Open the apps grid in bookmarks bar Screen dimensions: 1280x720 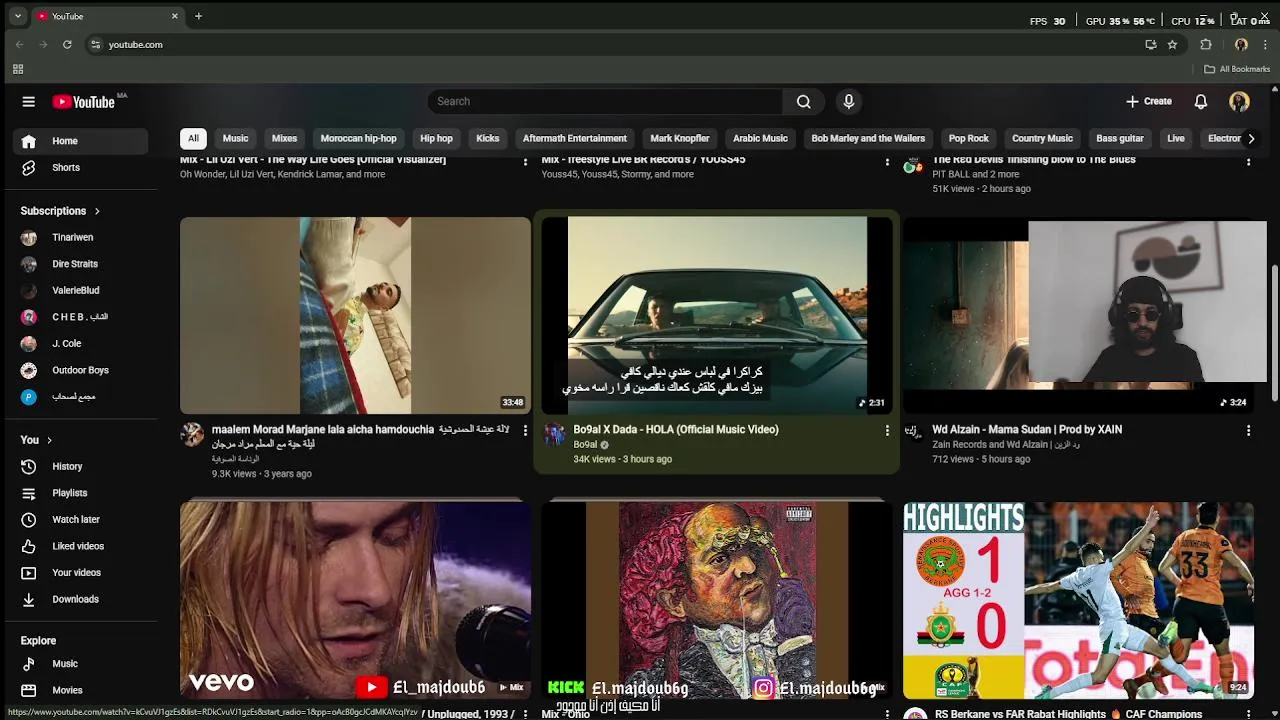18,69
